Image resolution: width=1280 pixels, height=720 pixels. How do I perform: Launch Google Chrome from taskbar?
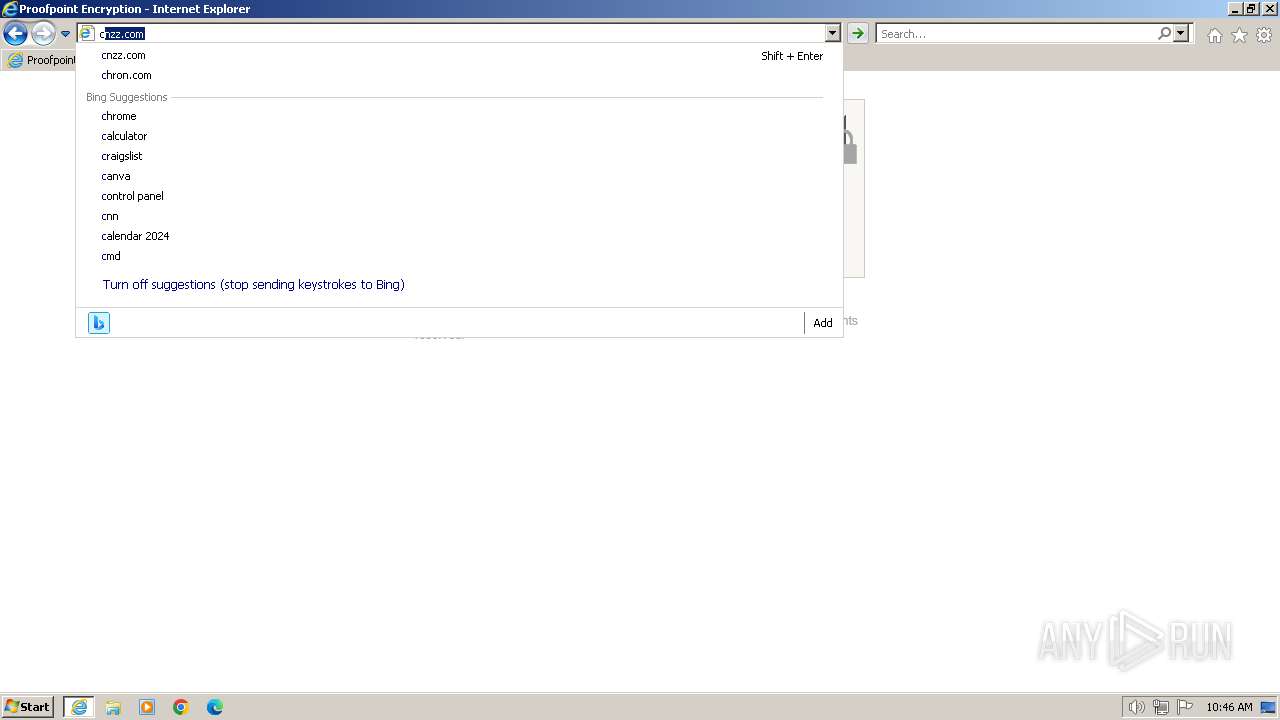point(181,707)
